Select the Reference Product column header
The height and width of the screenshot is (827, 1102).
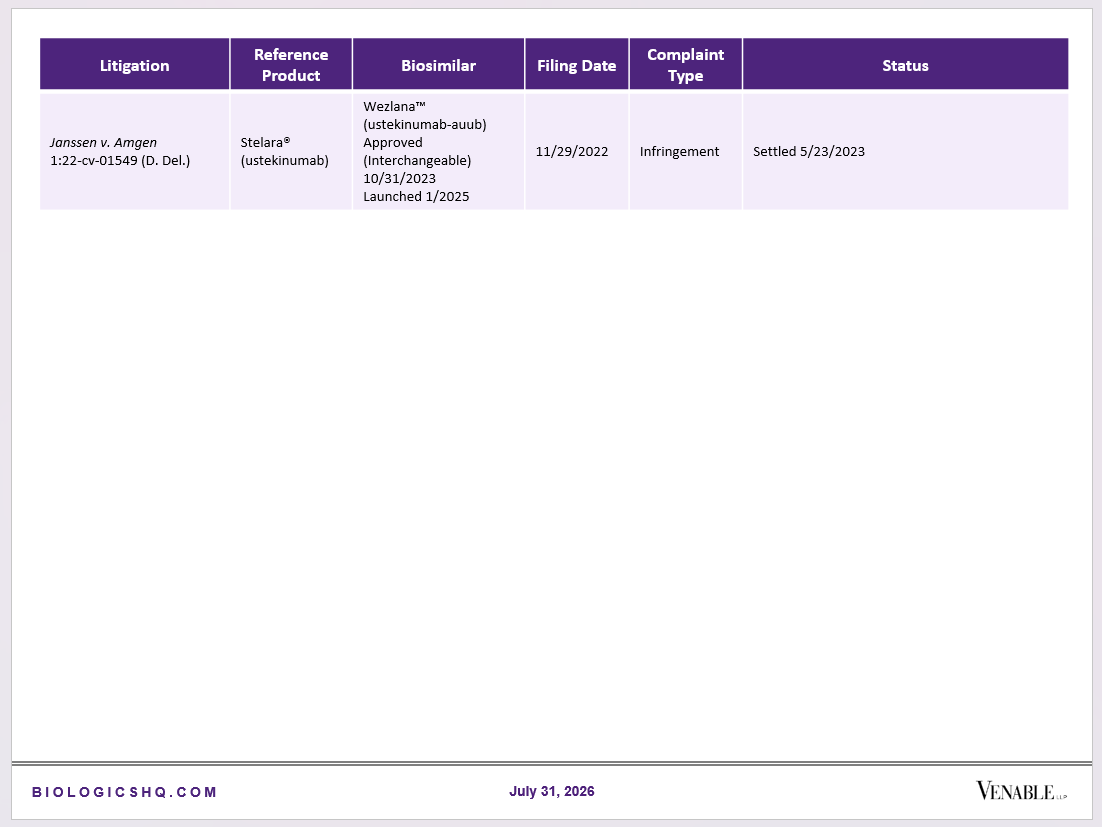tap(291, 65)
